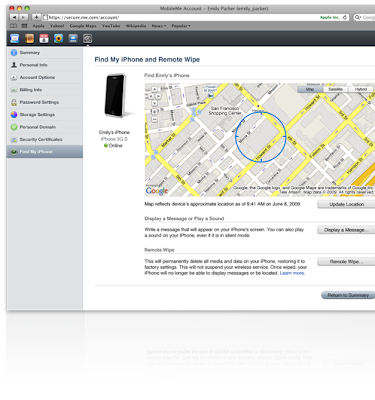The width and height of the screenshot is (375, 400).
Task: Open Apple bookmark in bookmarks bar
Action: tap(38, 26)
